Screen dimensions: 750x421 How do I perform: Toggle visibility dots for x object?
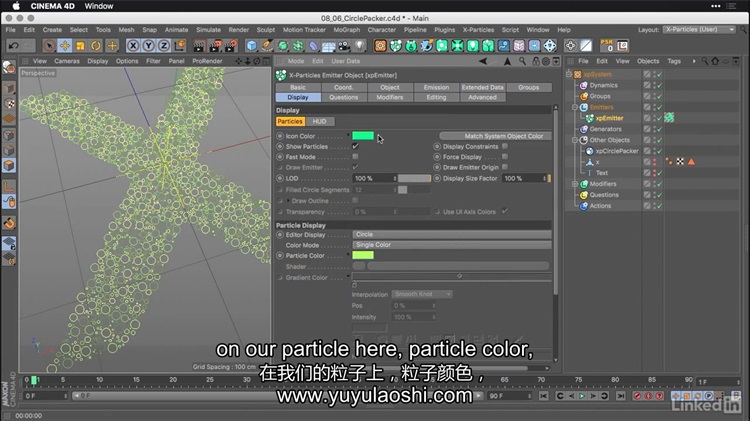[x=655, y=162]
